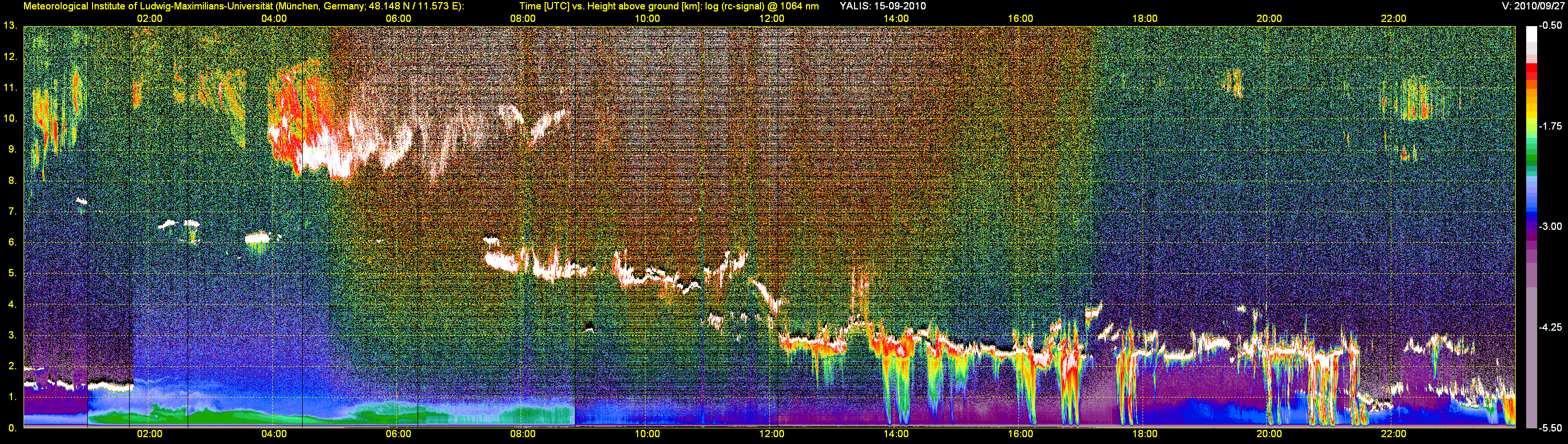
Task: Click the top axis time label 06:00
Action: tap(399, 19)
